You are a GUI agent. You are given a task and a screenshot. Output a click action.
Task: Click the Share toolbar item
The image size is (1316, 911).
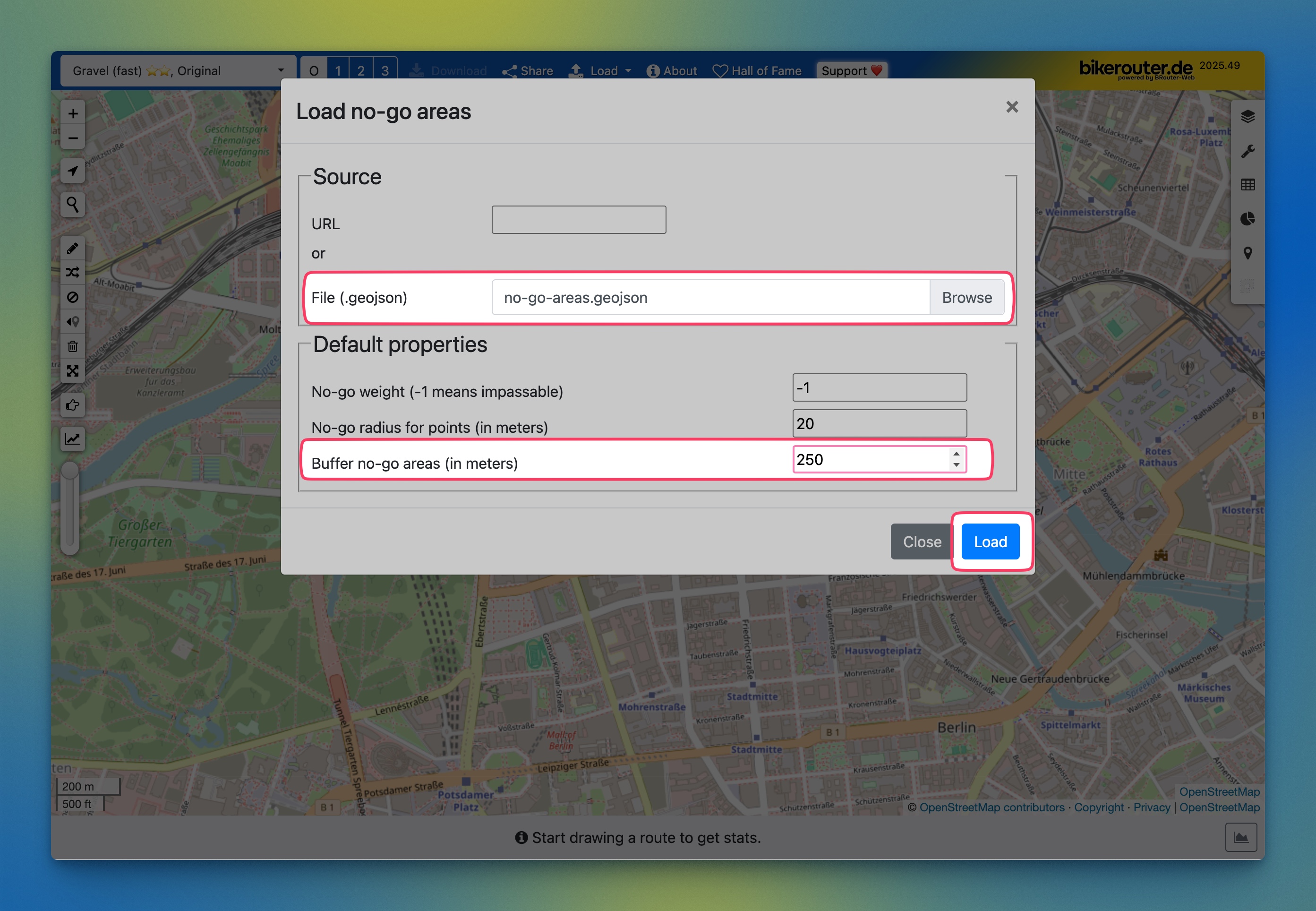click(527, 71)
